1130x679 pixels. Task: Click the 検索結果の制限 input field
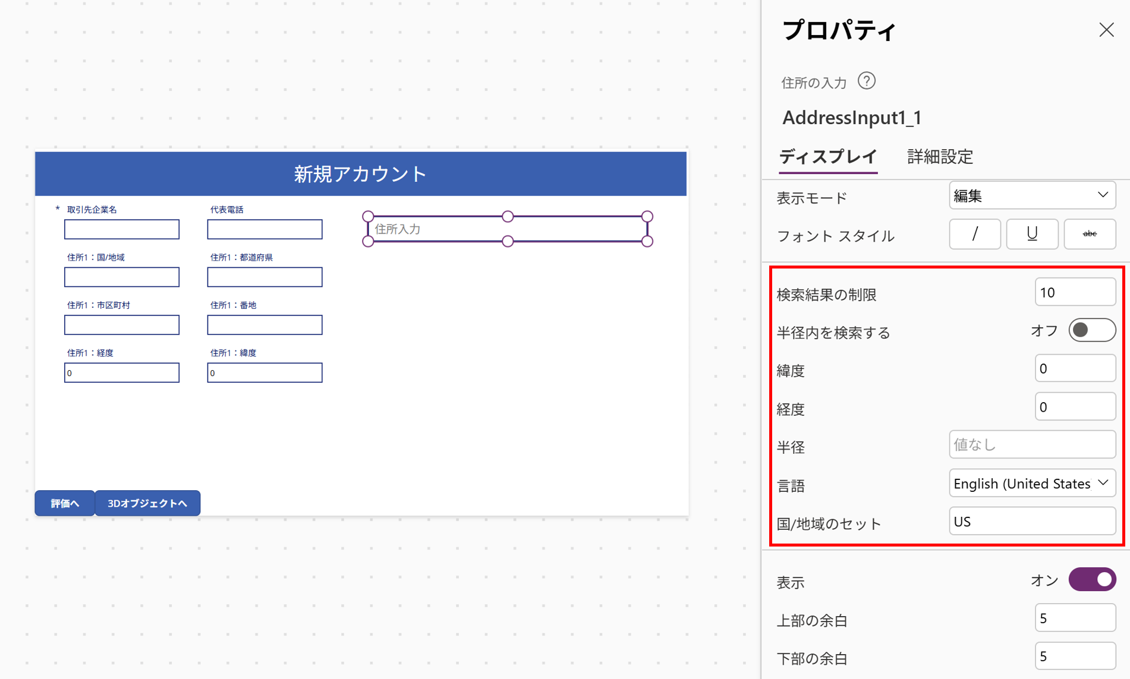pos(1074,293)
